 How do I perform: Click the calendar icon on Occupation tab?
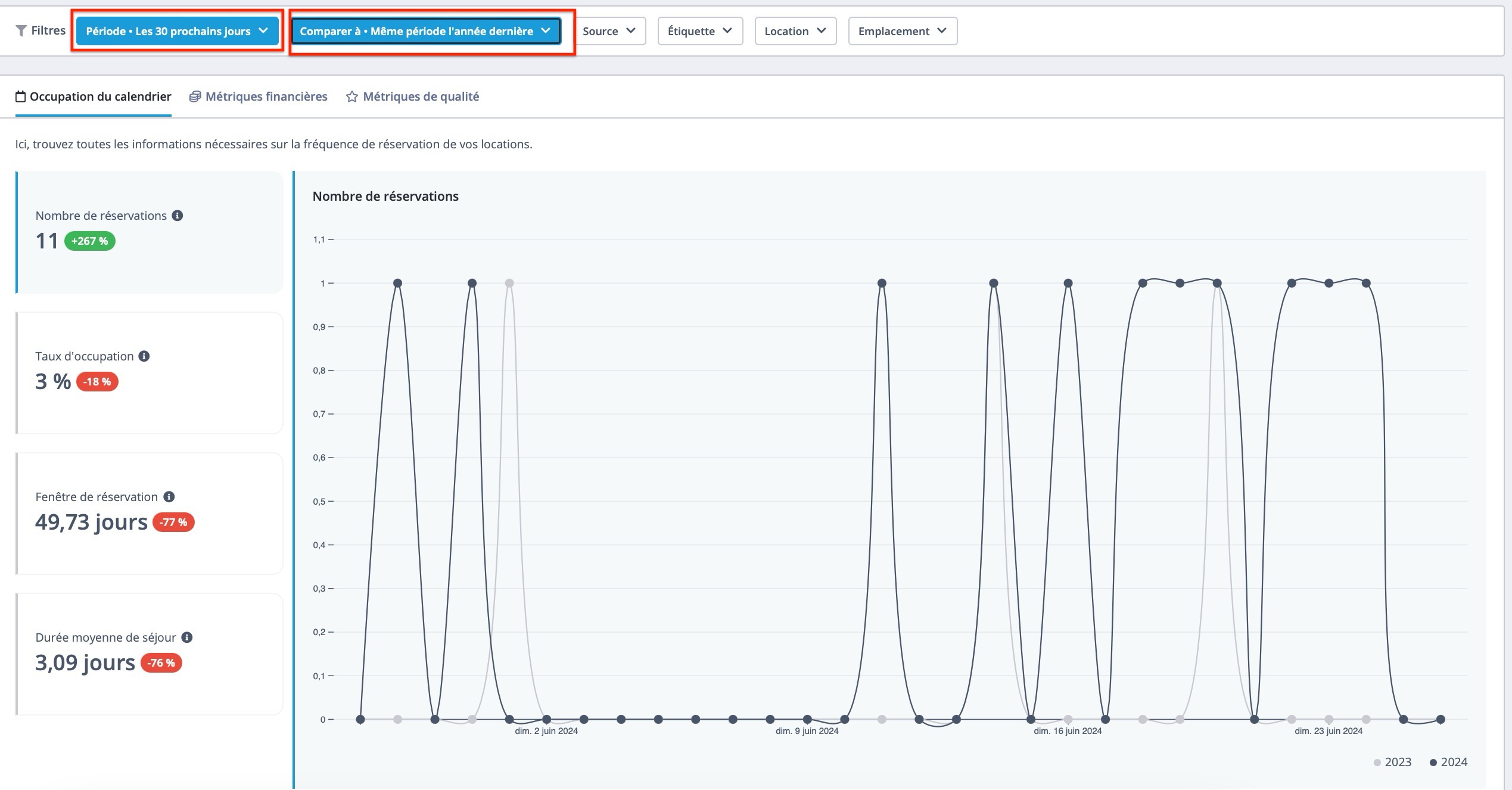click(21, 97)
